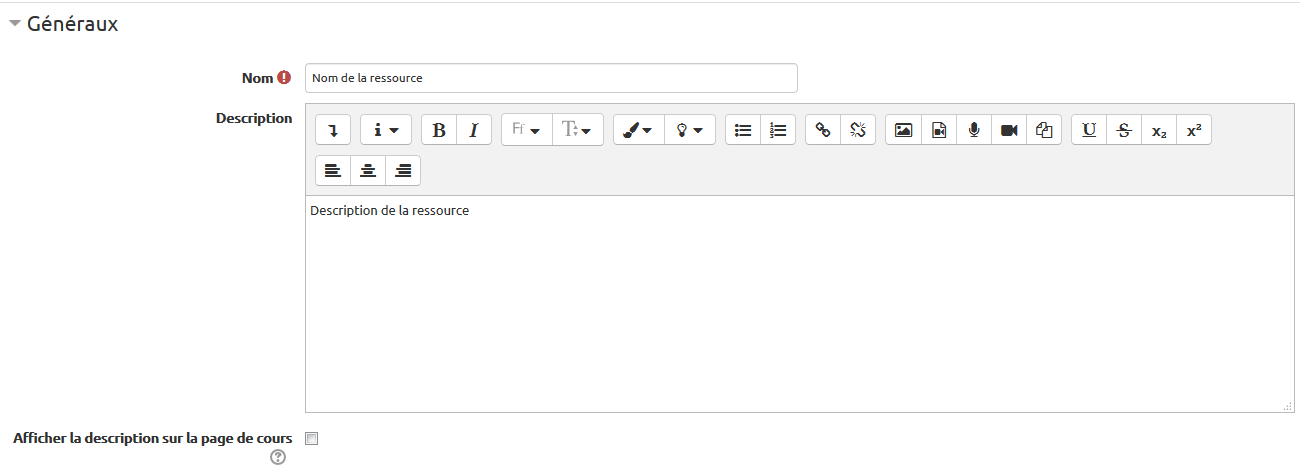
Task: Toggle bold formatting in description editor
Action: coord(438,130)
